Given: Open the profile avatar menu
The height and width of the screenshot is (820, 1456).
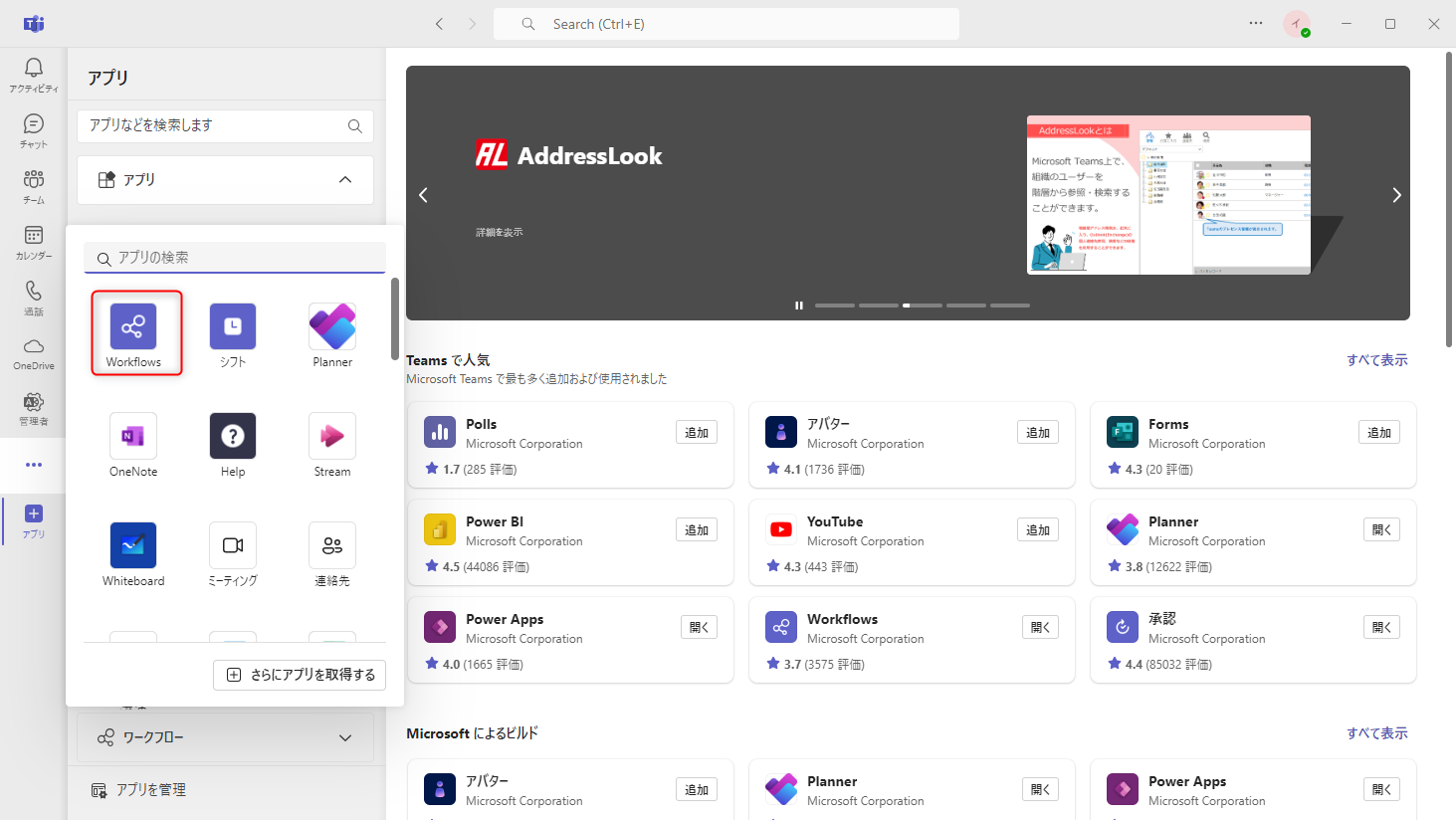Looking at the screenshot, I should pyautogui.click(x=1297, y=24).
